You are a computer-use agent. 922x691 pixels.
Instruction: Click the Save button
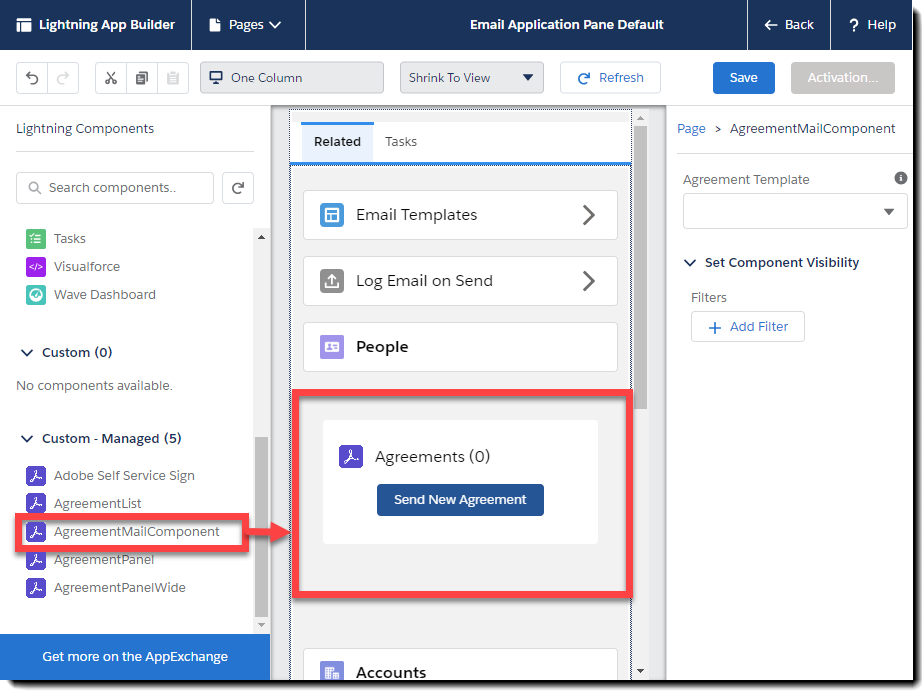[x=743, y=77]
